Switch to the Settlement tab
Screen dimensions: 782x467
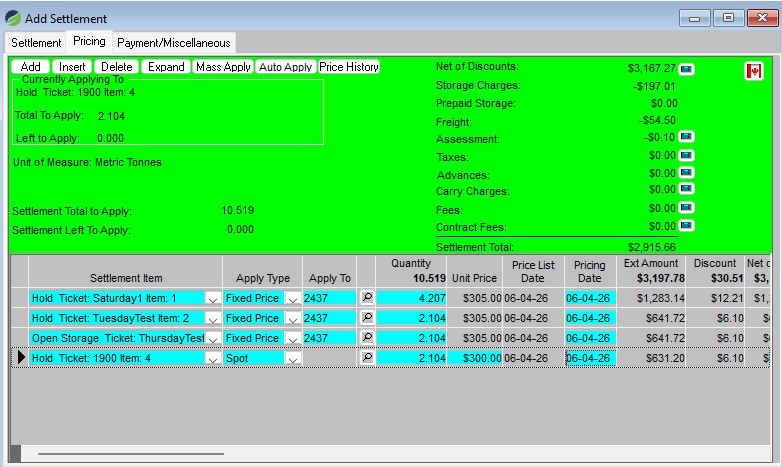click(x=36, y=43)
